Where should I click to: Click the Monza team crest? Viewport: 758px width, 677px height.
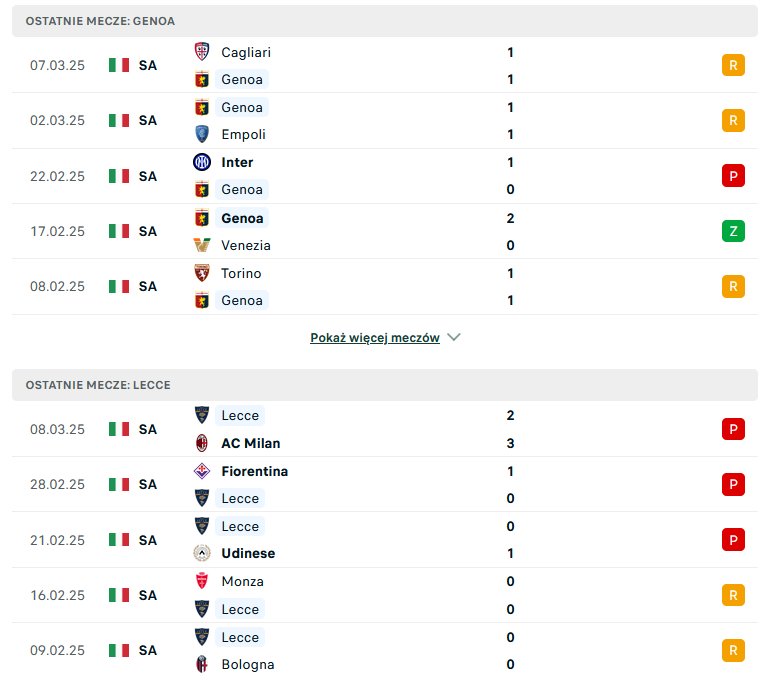(202, 581)
